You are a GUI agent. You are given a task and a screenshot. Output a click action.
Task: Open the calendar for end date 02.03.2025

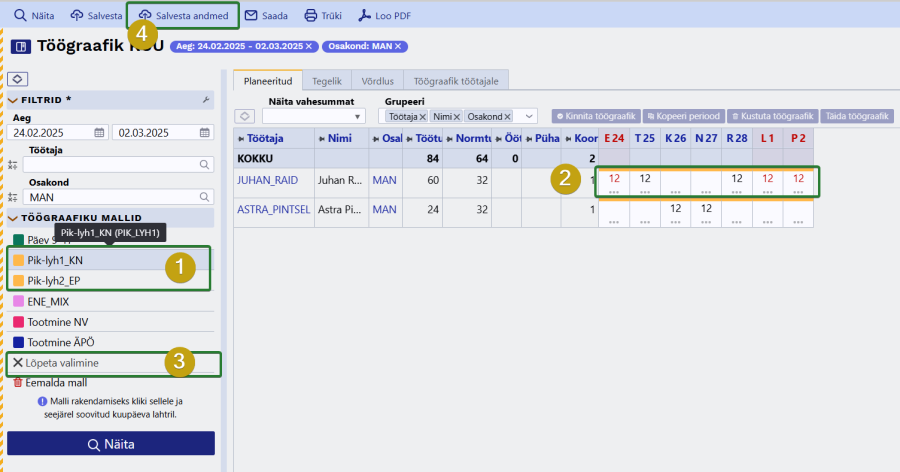click(204, 133)
